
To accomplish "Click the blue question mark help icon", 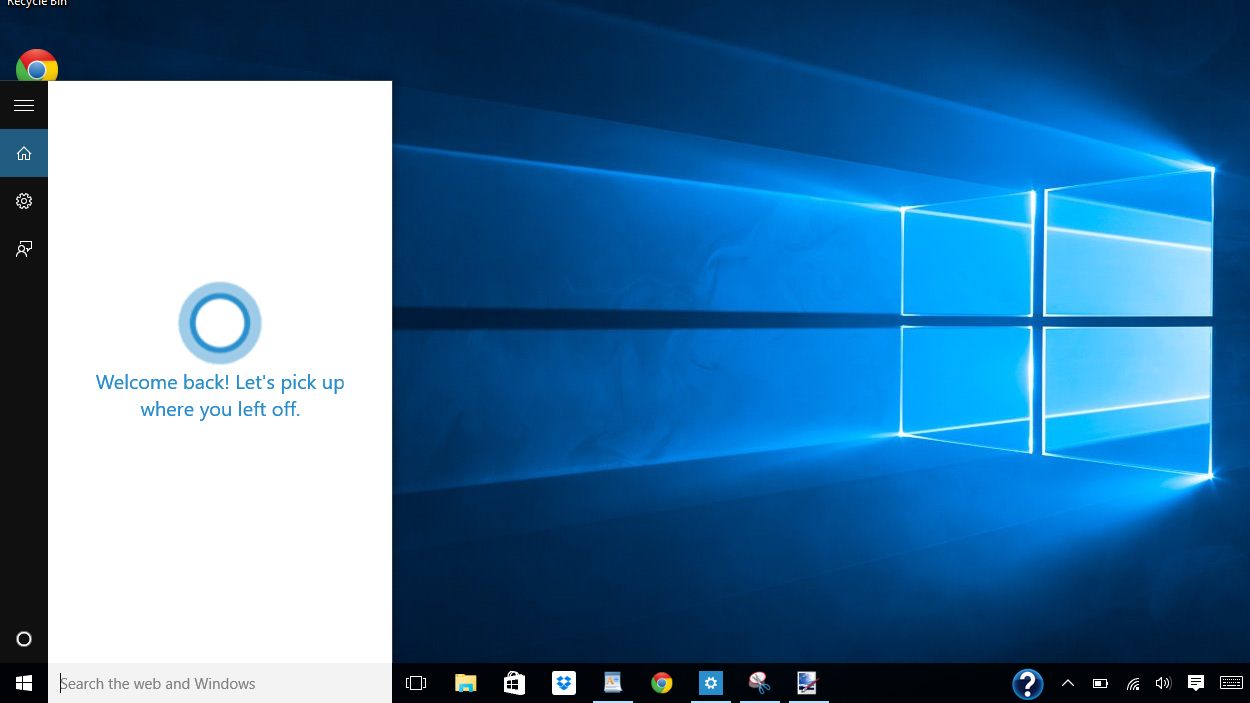I will (1027, 684).
